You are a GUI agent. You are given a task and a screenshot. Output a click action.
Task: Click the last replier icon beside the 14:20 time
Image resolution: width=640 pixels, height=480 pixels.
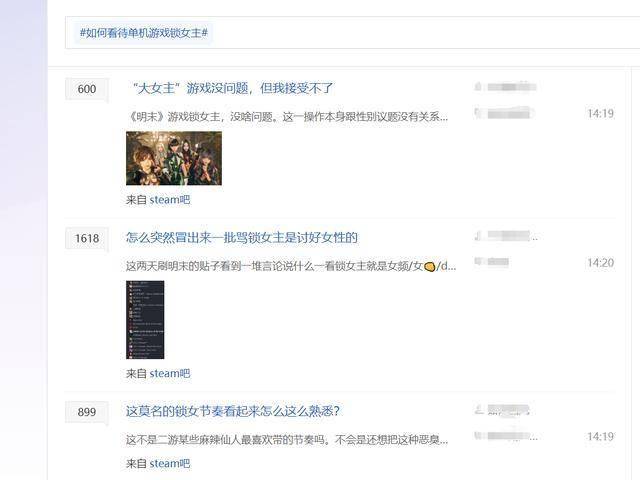[478, 262]
